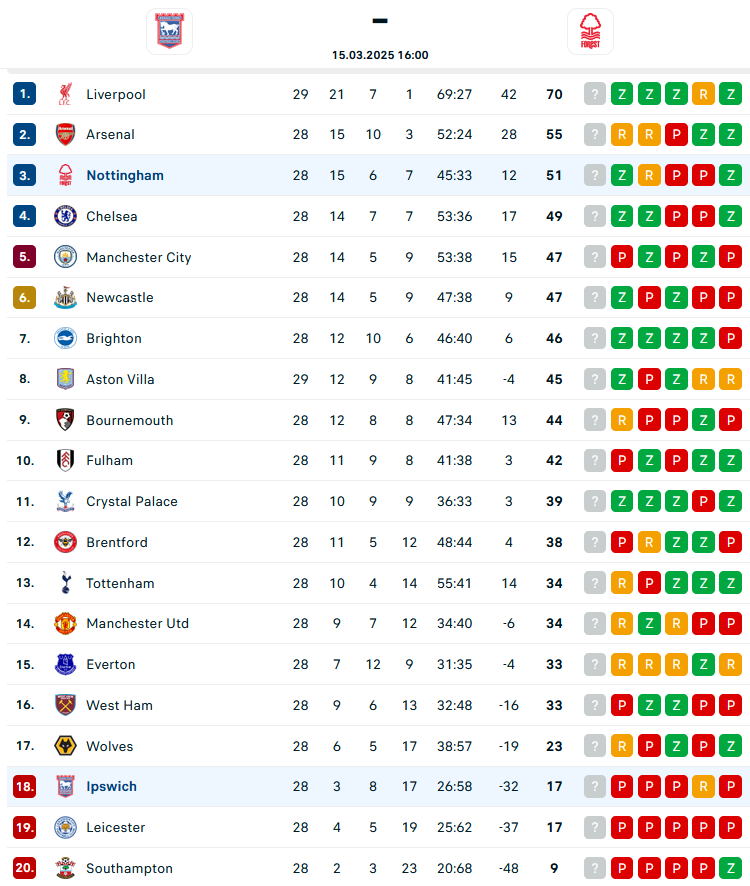Select the Manchester City team name
This screenshot has height=886, width=750.
pyautogui.click(x=138, y=257)
